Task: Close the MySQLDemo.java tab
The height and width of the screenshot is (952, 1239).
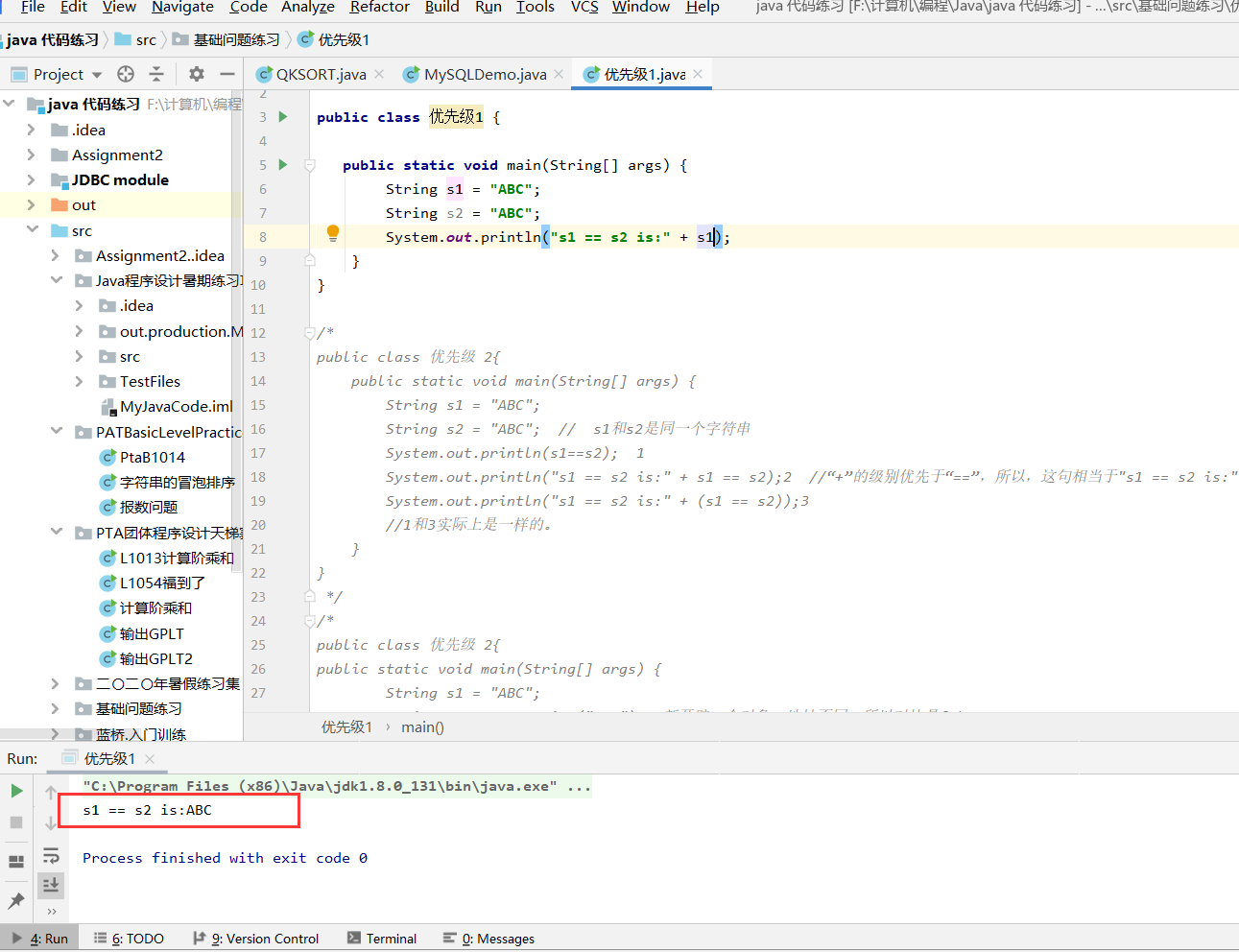Action: click(559, 74)
